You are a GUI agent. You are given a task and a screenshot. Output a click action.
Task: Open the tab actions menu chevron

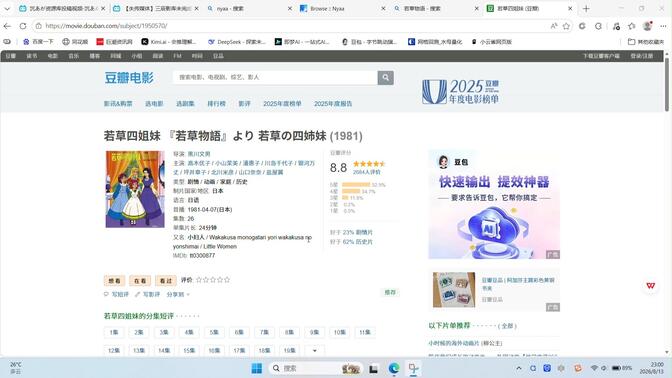pyautogui.click(x=7, y=9)
